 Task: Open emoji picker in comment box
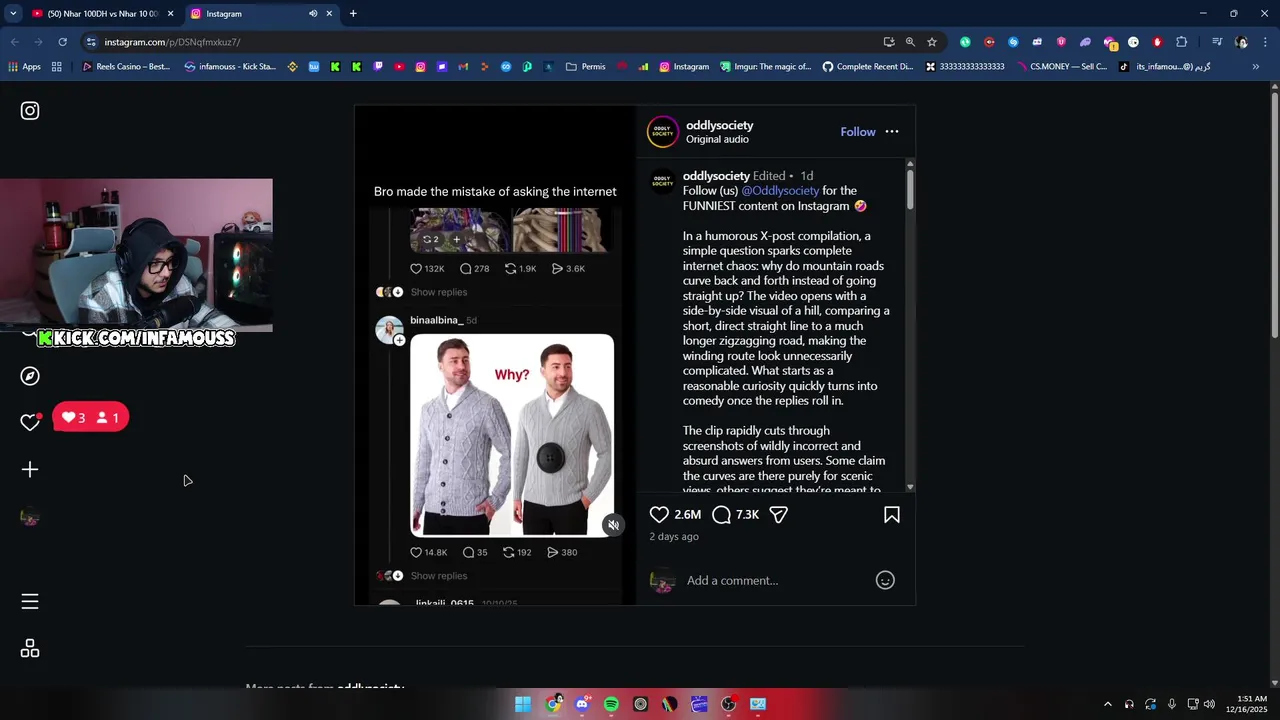[885, 580]
